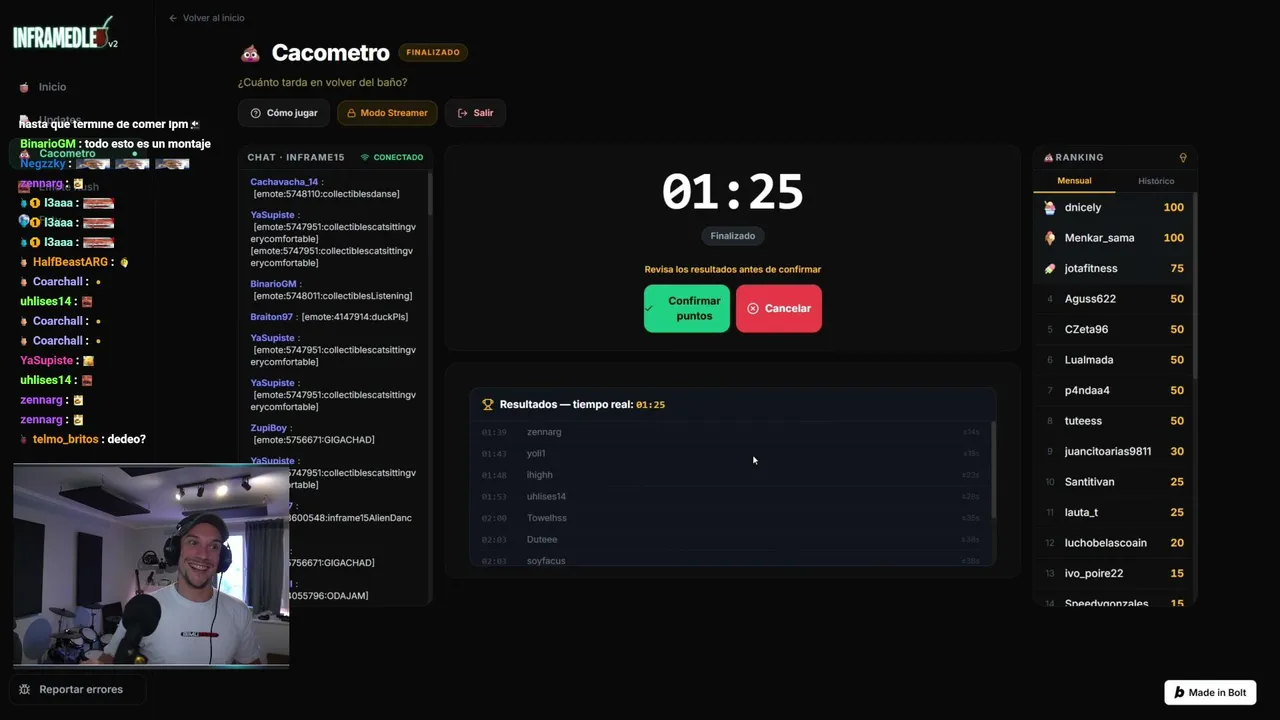This screenshot has width=1280, height=720.
Task: Select the Towelhss result row
Action: (x=730, y=518)
